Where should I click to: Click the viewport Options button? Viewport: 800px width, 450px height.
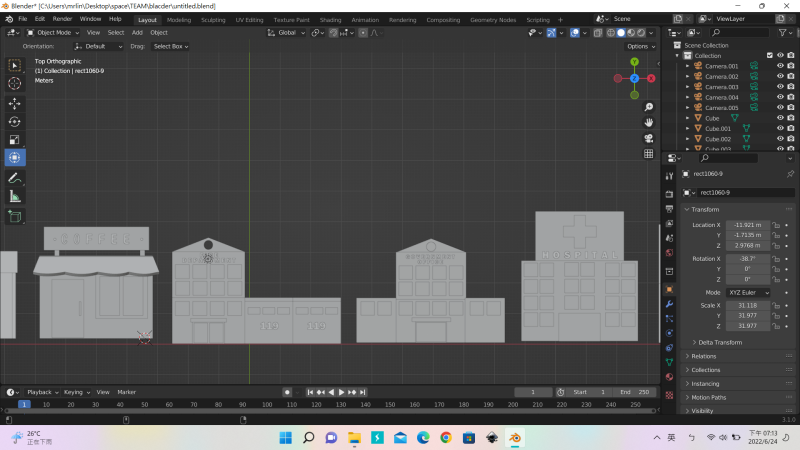(x=639, y=46)
